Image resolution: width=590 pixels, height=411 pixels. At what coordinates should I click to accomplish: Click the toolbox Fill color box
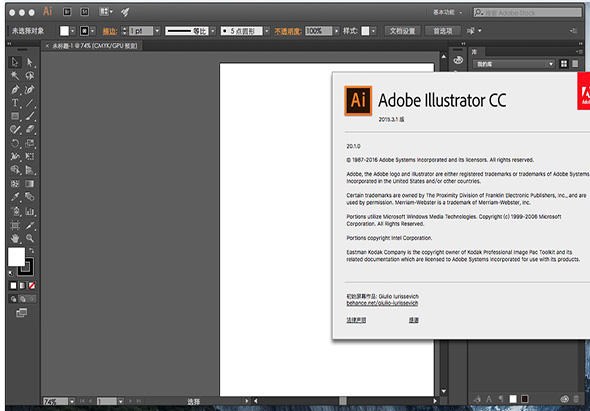[x=17, y=256]
